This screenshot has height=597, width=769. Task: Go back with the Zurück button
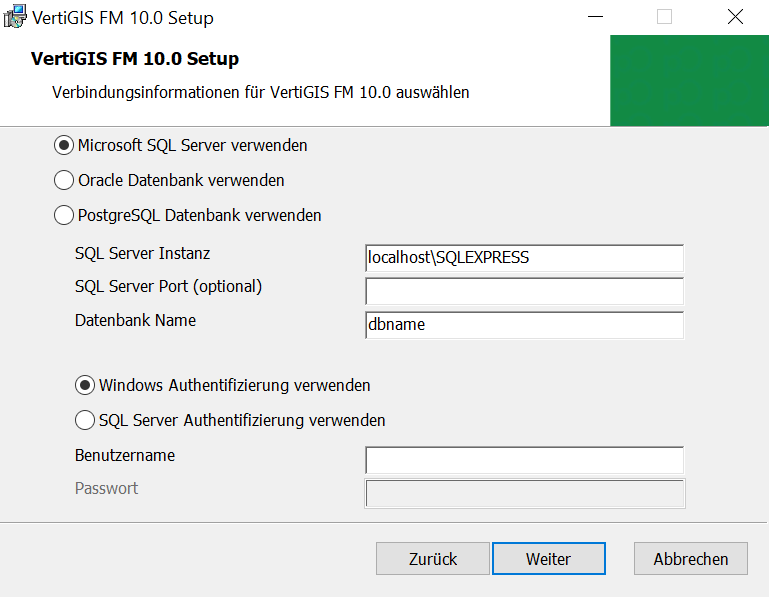(x=433, y=559)
